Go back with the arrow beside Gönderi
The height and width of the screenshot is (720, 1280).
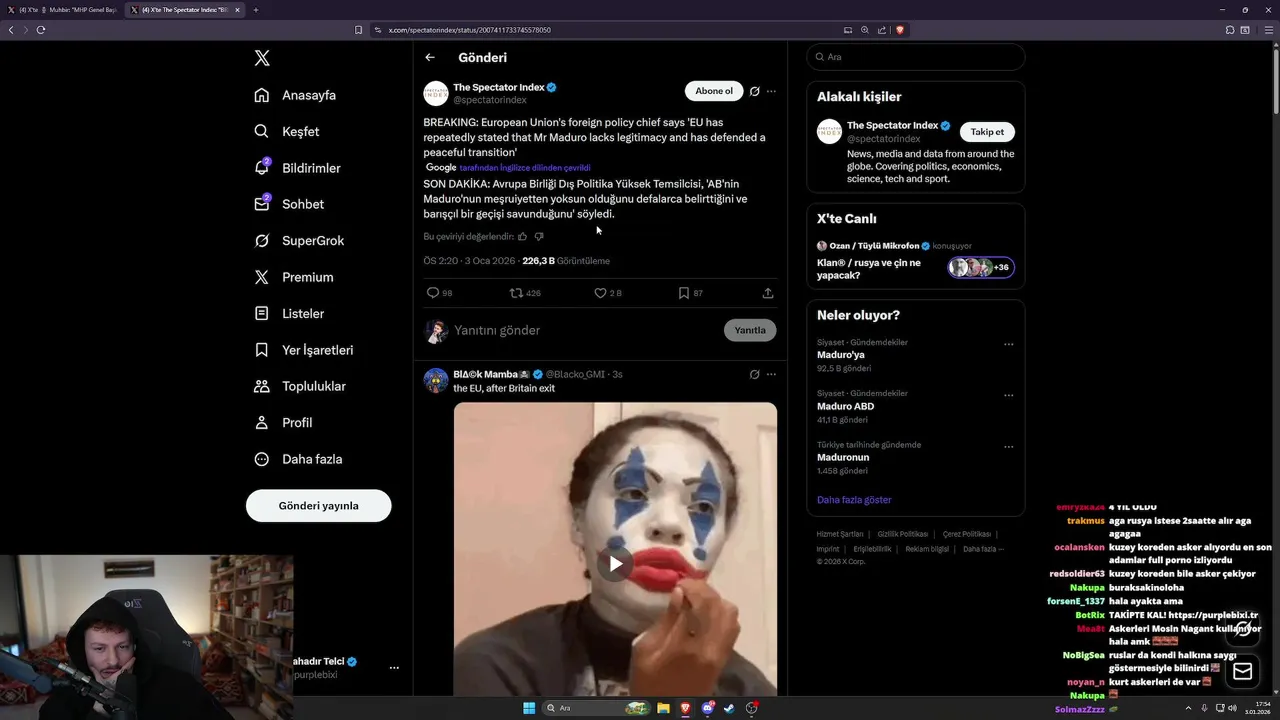tap(430, 57)
